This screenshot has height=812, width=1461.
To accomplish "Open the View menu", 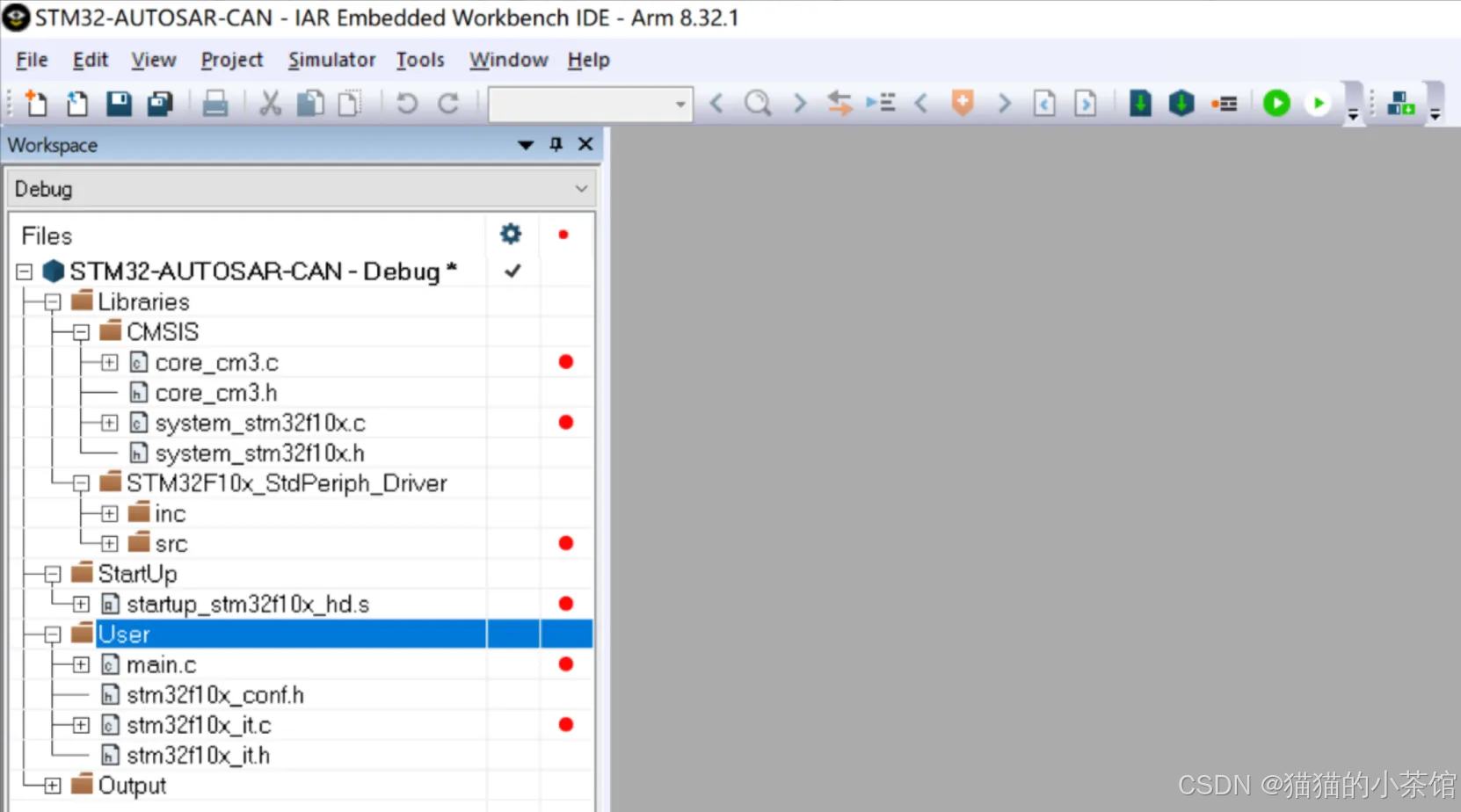I will pos(154,60).
